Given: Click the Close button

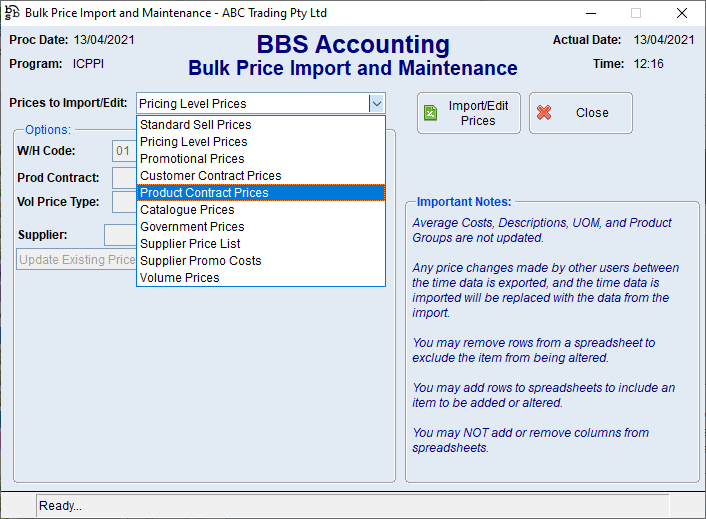Looking at the screenshot, I should 581,113.
